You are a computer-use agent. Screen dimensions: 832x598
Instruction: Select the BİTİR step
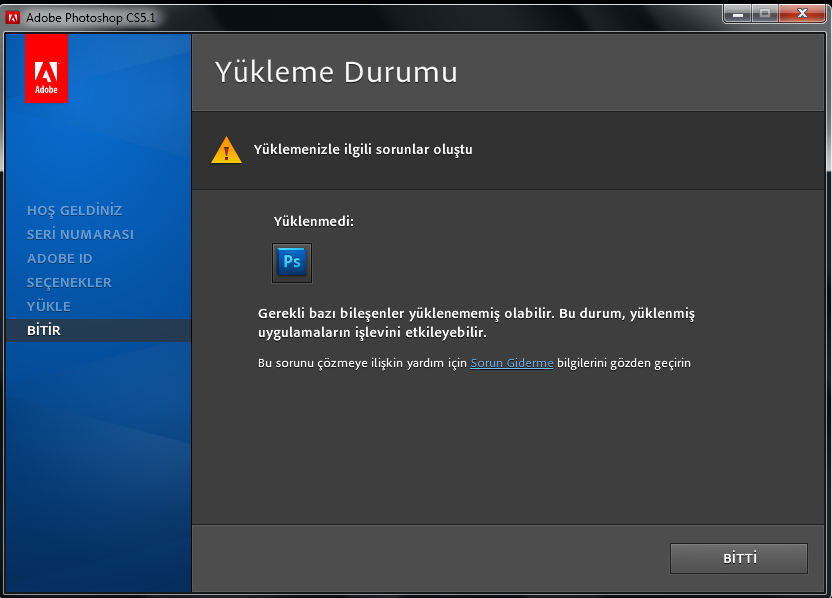[98, 330]
